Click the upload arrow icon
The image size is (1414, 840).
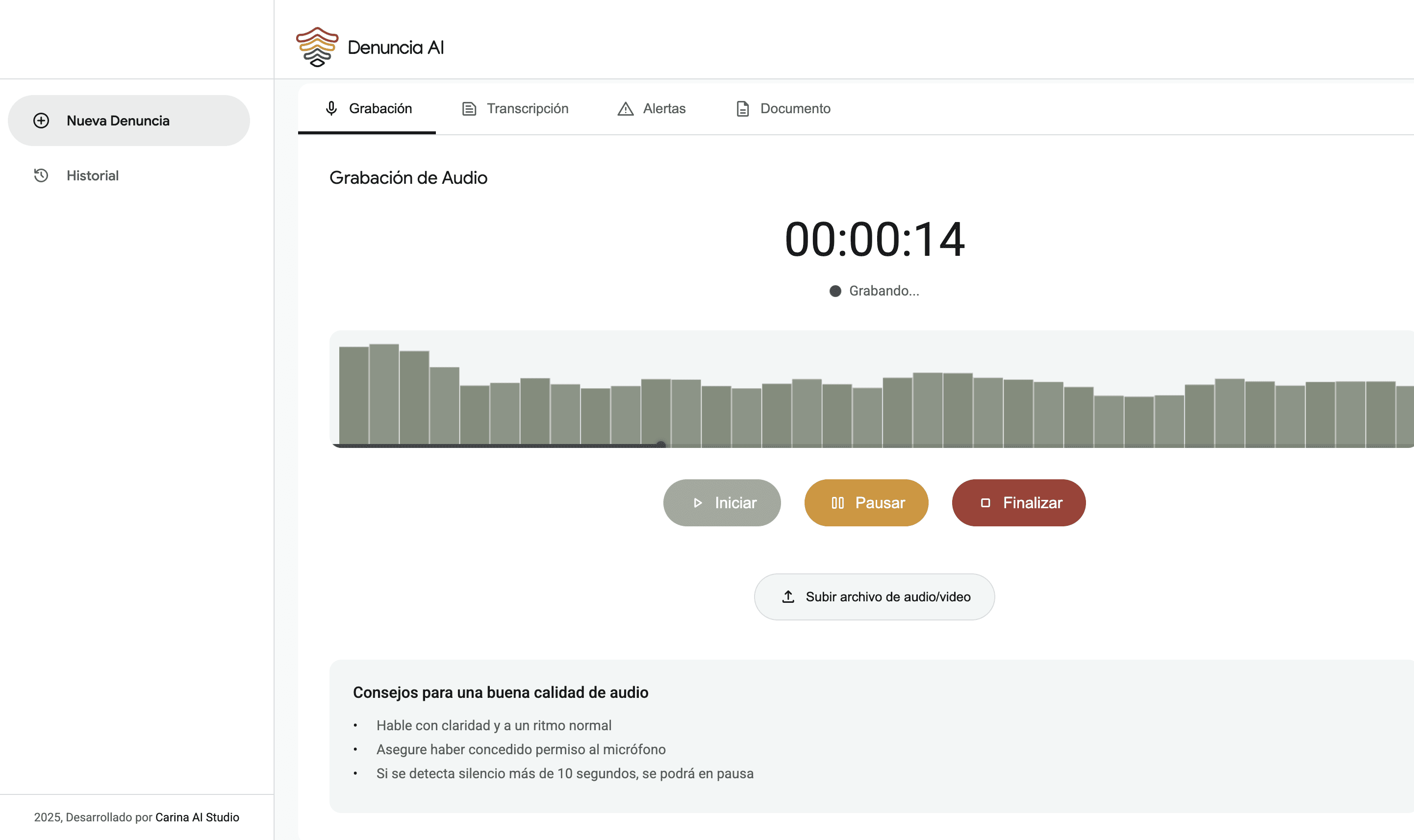(x=788, y=596)
